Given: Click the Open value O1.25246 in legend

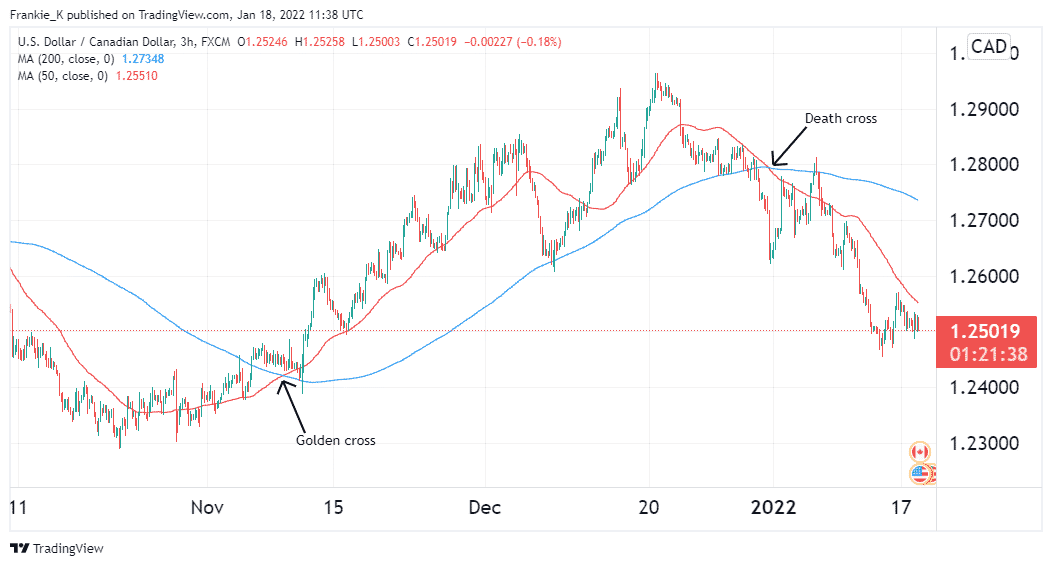Looking at the screenshot, I should coord(262,42).
